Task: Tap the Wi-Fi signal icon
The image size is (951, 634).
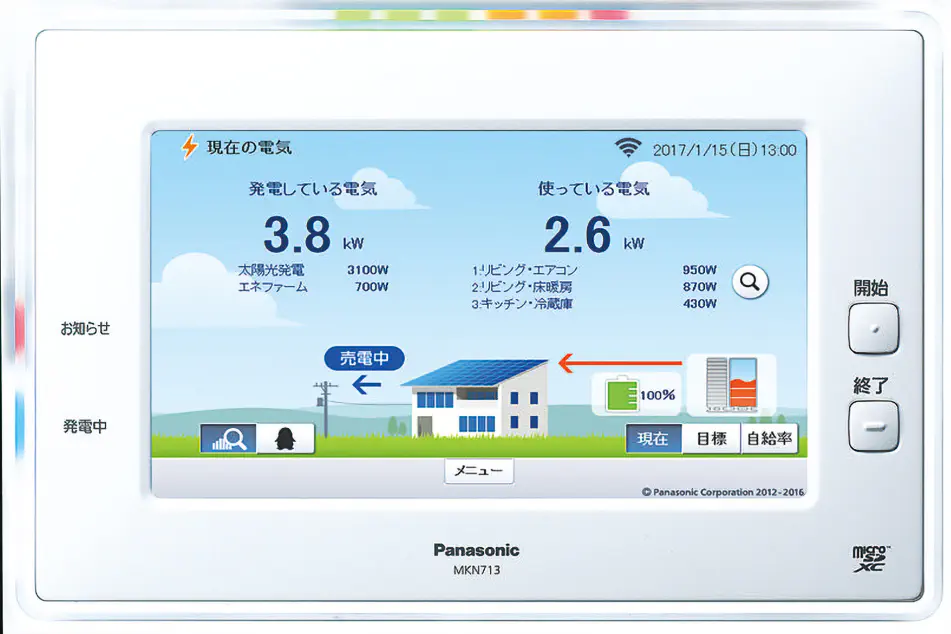Action: tap(628, 147)
